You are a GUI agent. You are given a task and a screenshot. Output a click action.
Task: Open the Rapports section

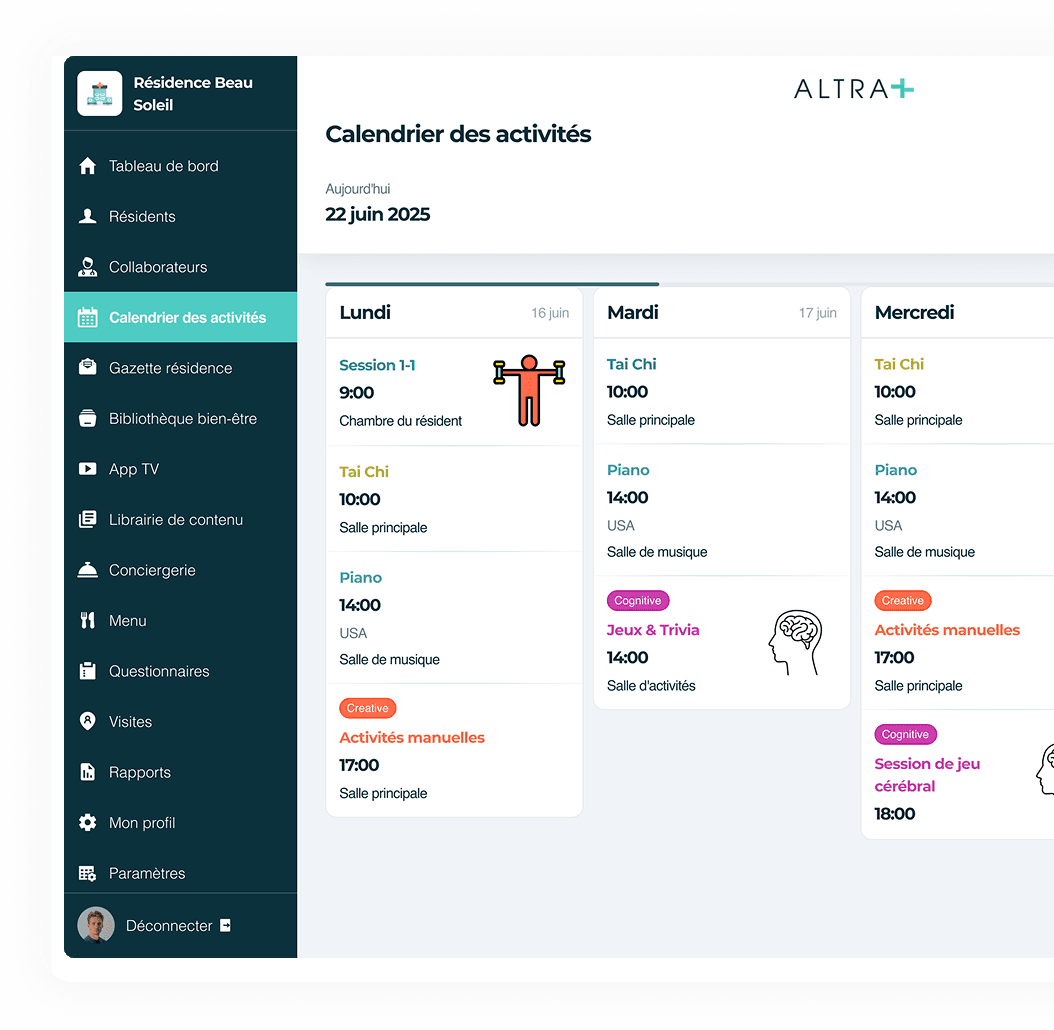pyautogui.click(x=139, y=772)
